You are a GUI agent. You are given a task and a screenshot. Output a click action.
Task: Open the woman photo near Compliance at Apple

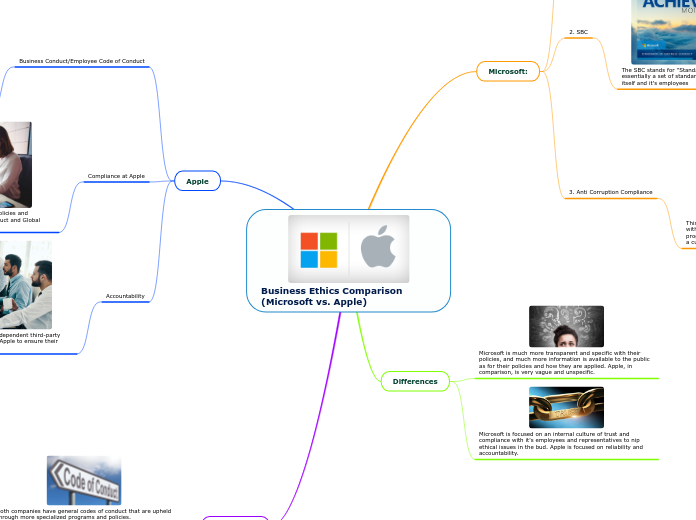tap(16, 165)
